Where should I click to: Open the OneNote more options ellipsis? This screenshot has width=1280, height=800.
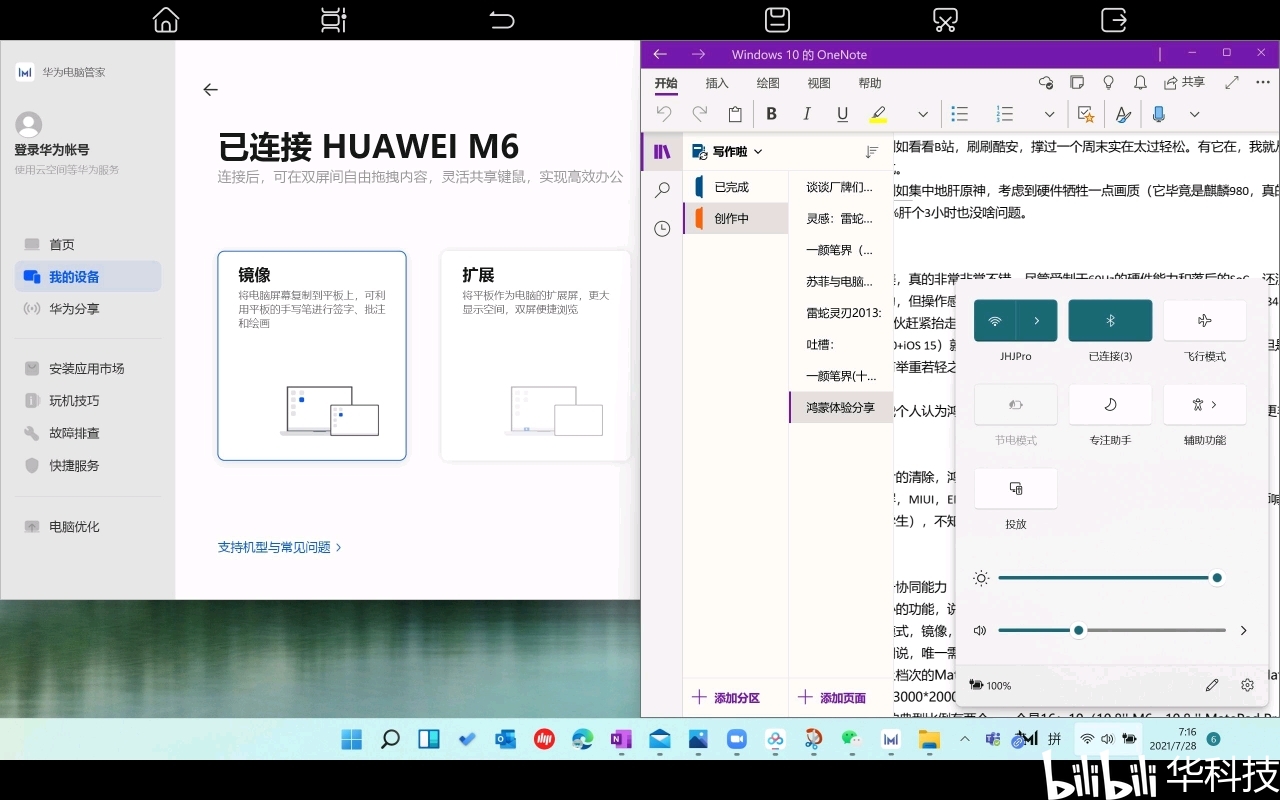point(1265,83)
